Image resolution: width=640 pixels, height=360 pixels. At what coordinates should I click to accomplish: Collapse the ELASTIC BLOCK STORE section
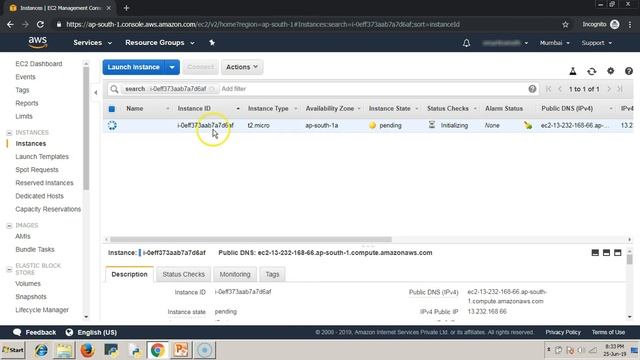click(9, 269)
